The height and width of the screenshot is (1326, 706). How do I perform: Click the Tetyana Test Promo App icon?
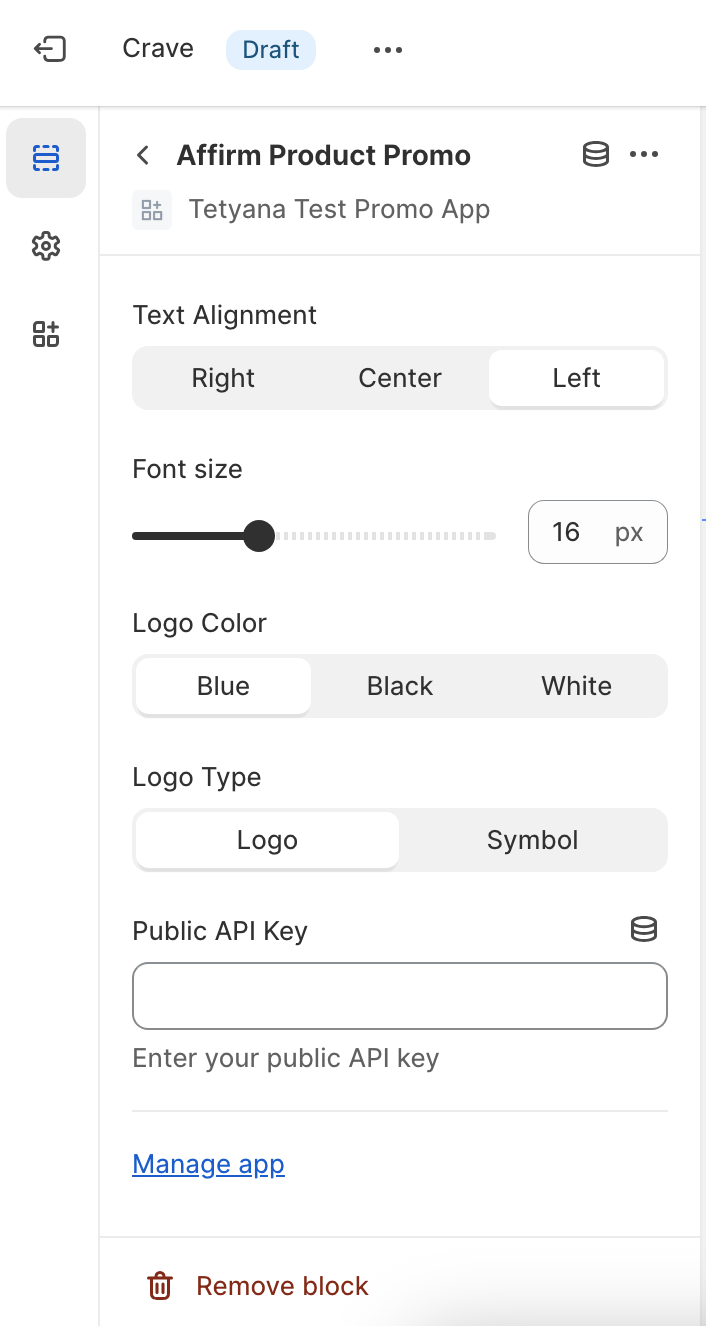(152, 209)
